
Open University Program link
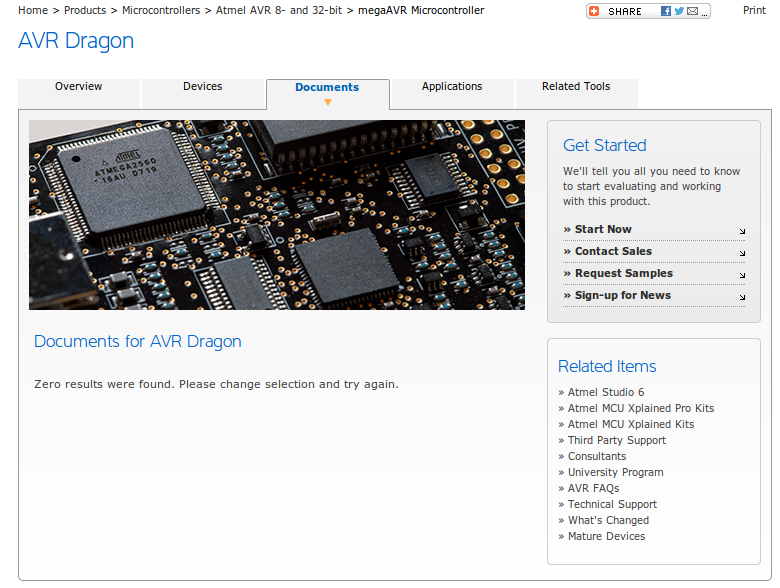(x=615, y=473)
